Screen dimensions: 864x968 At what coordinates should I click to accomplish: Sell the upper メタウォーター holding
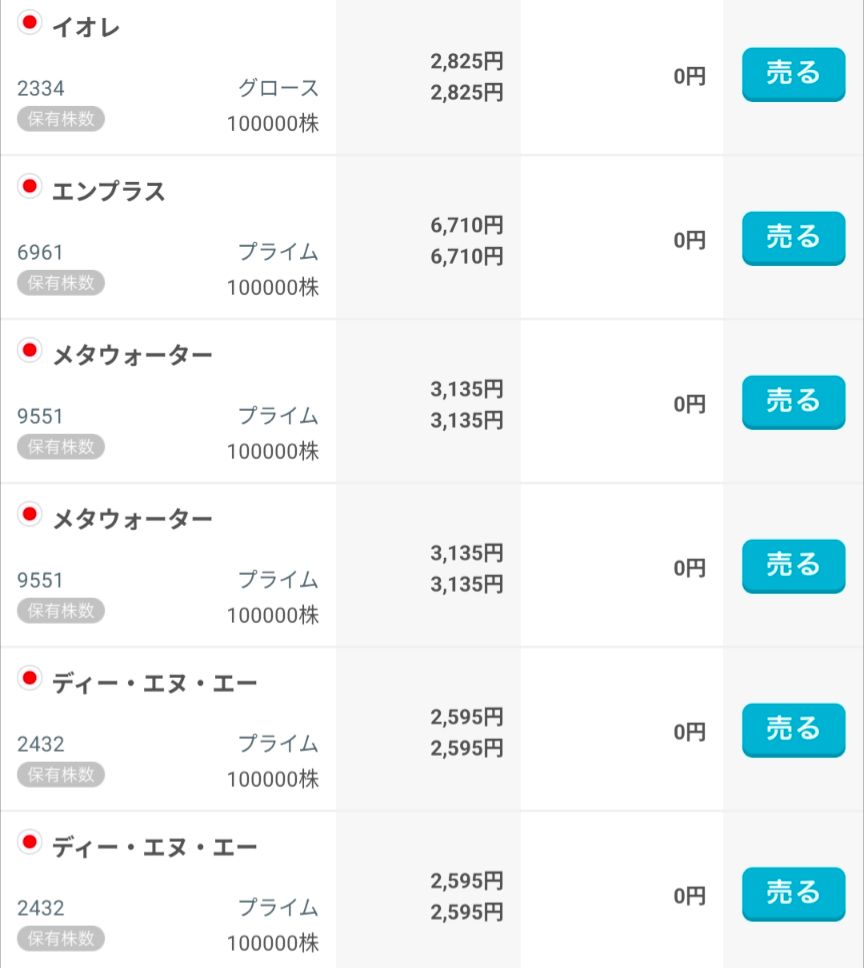tap(793, 402)
